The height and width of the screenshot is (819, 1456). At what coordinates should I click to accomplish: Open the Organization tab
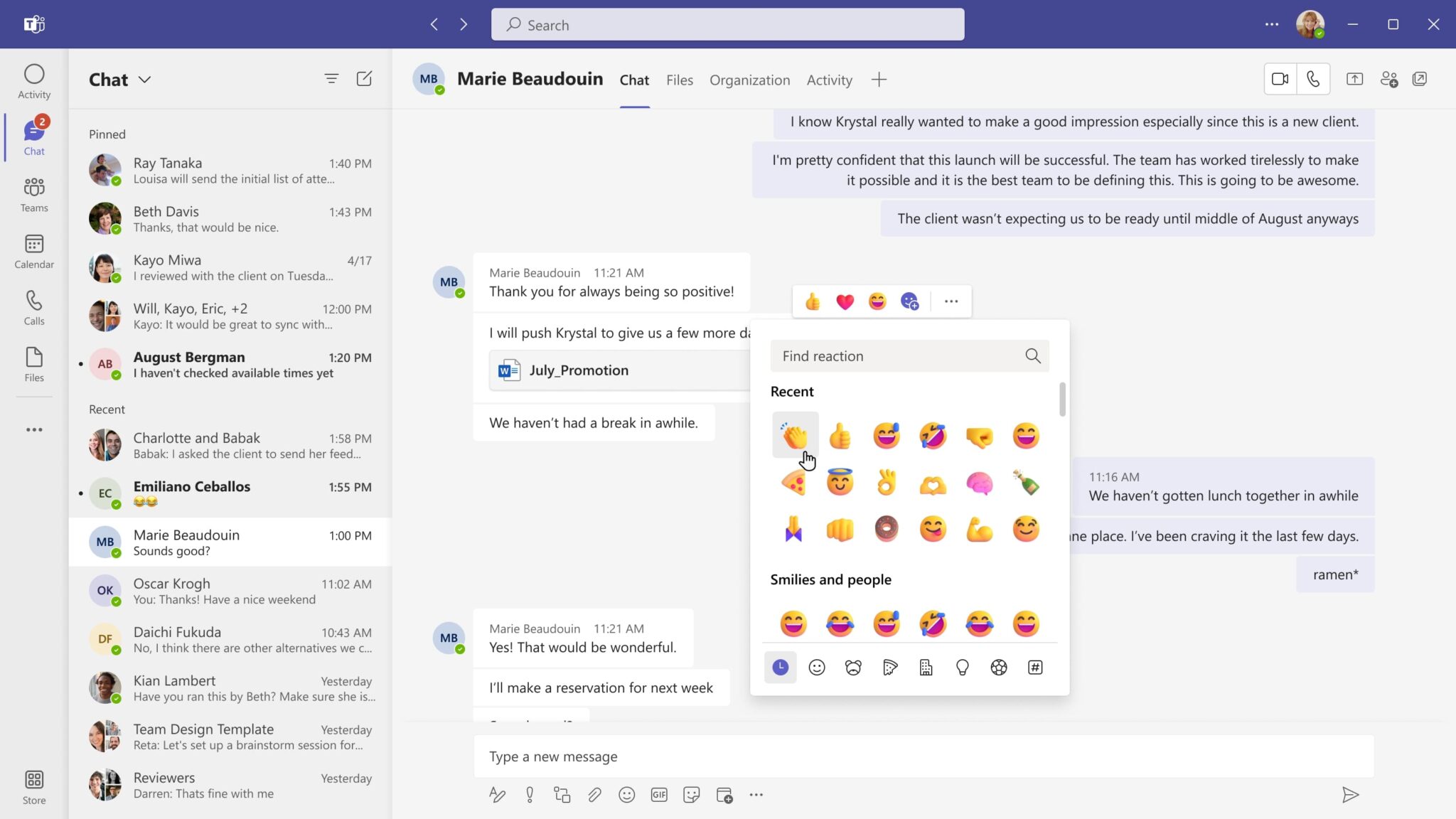pos(749,80)
